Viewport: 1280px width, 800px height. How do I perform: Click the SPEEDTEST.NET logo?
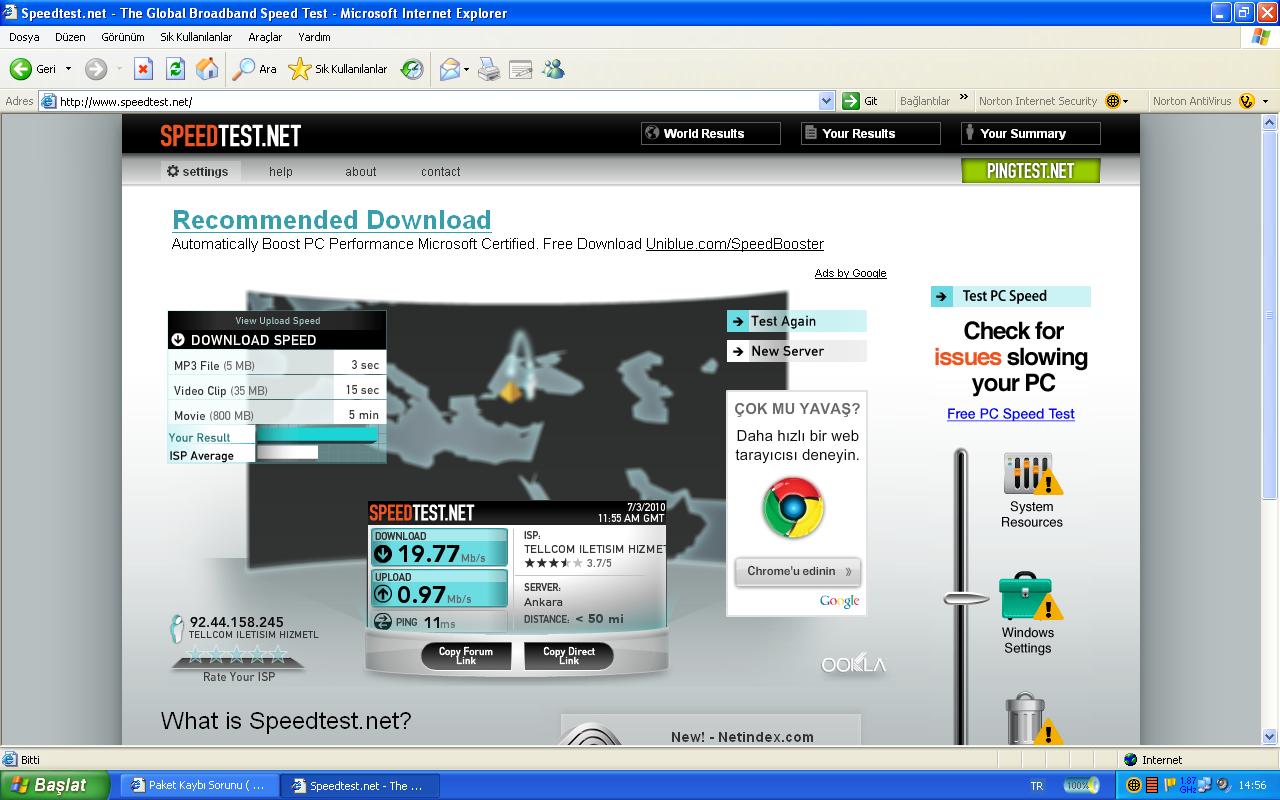click(x=231, y=136)
